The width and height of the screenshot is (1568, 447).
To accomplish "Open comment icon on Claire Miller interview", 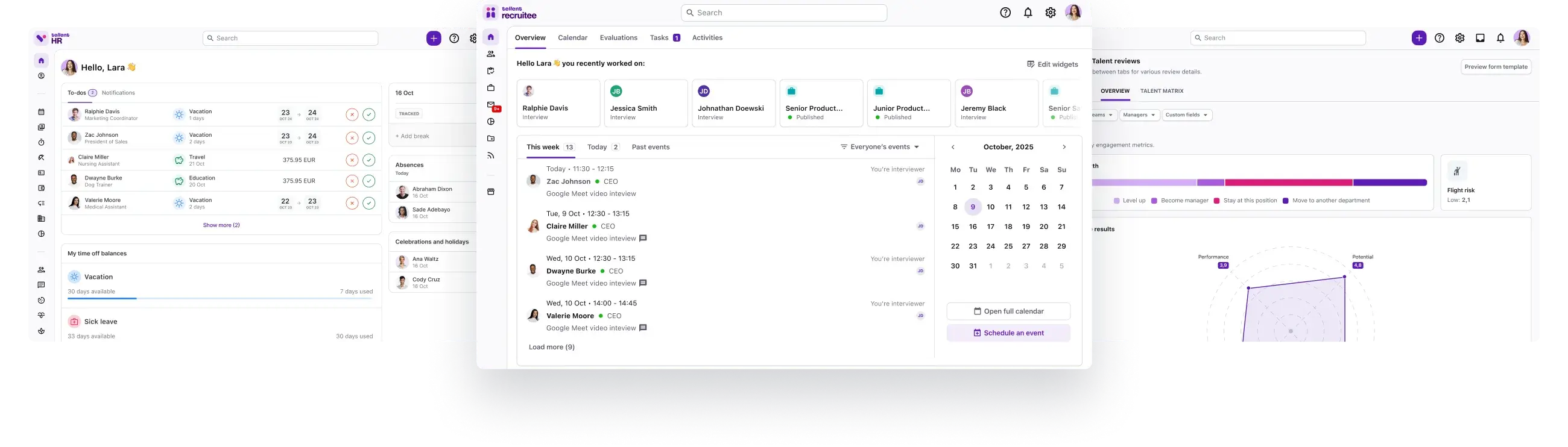I will 643,239.
